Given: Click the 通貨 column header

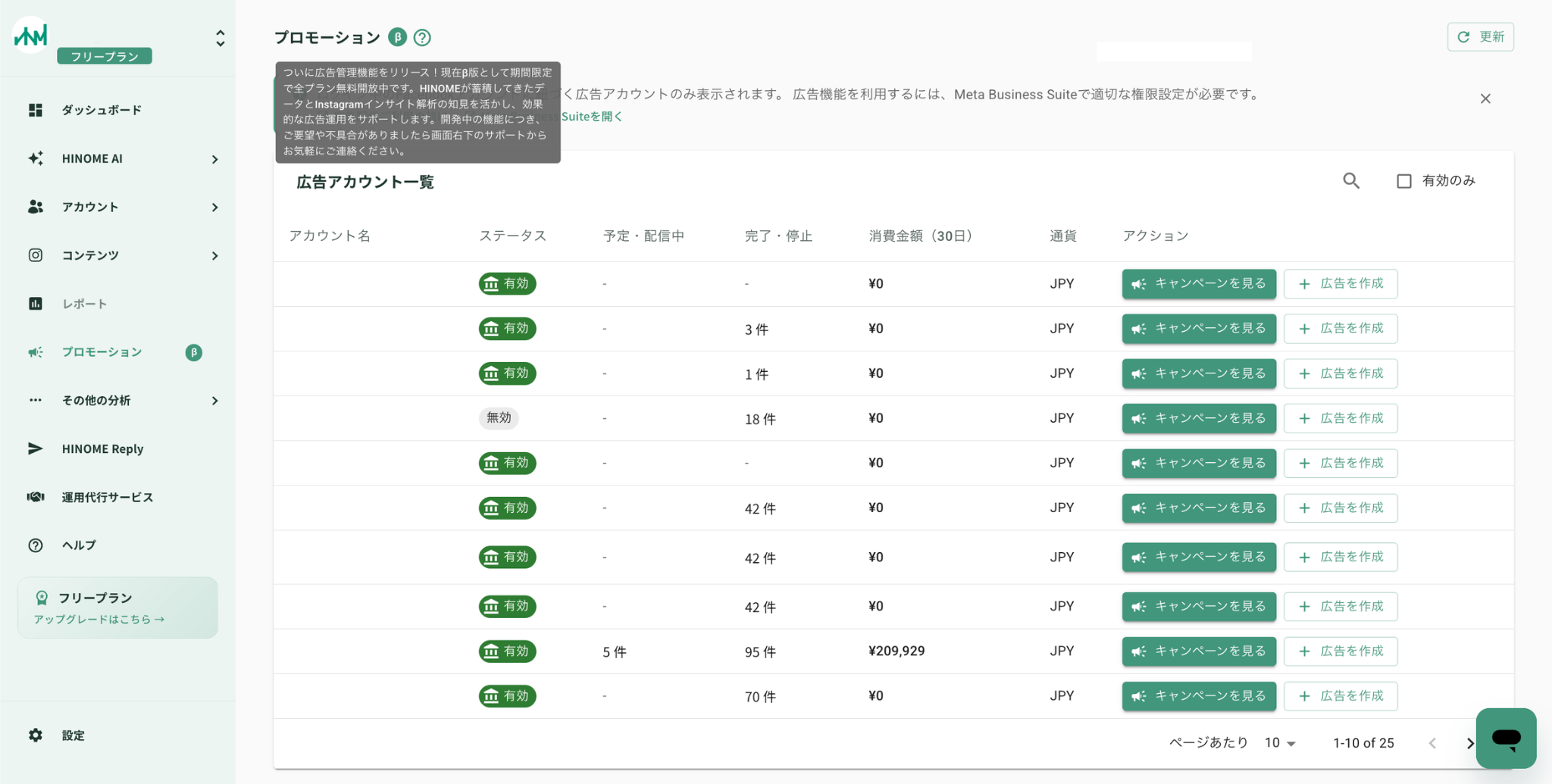Looking at the screenshot, I should click(x=1063, y=236).
